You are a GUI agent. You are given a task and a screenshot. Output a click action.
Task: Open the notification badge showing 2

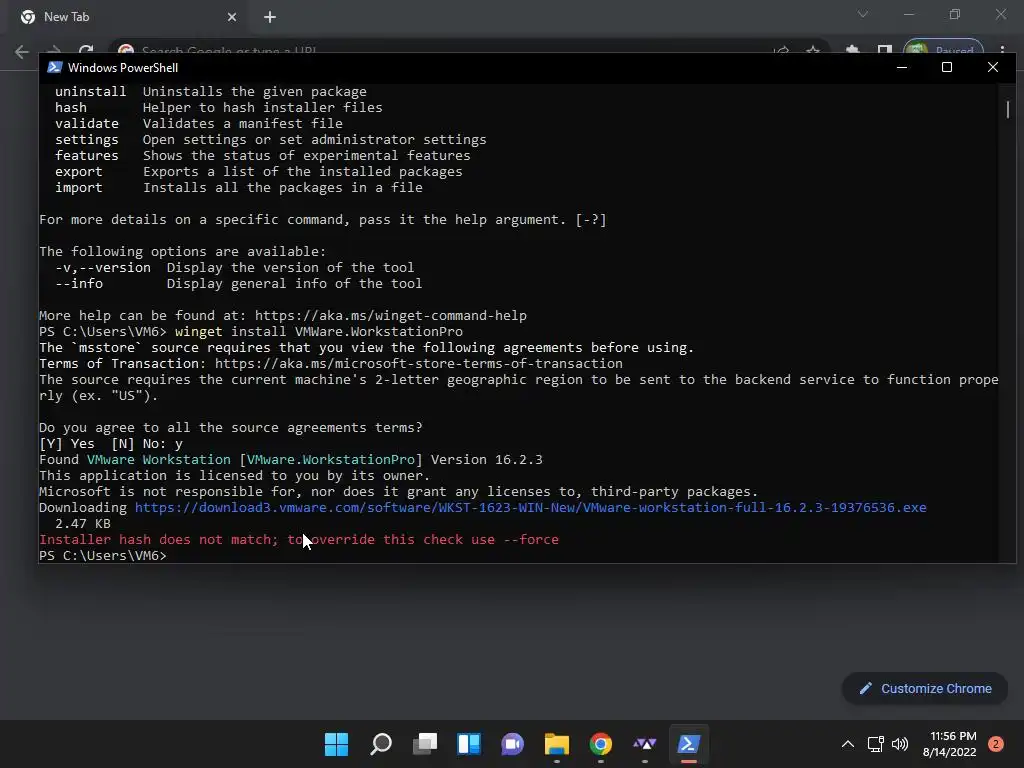coord(996,744)
